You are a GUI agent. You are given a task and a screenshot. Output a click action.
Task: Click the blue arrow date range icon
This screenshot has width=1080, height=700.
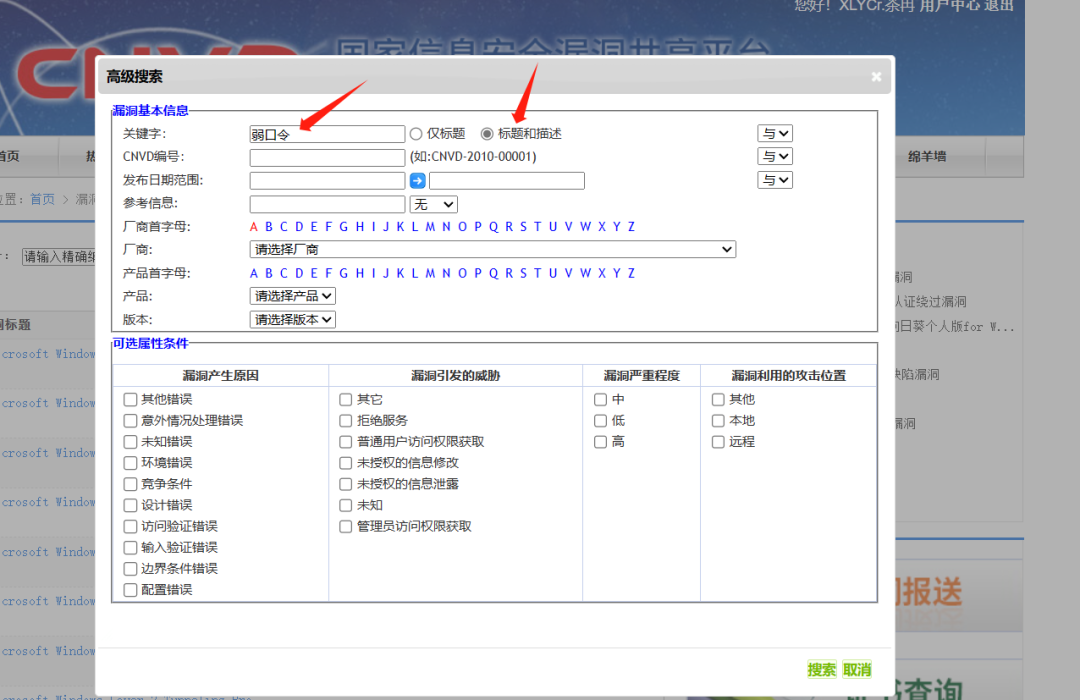(417, 181)
